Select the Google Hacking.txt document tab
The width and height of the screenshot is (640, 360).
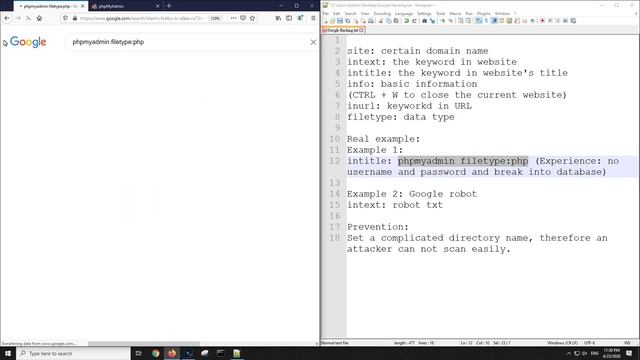coord(343,30)
